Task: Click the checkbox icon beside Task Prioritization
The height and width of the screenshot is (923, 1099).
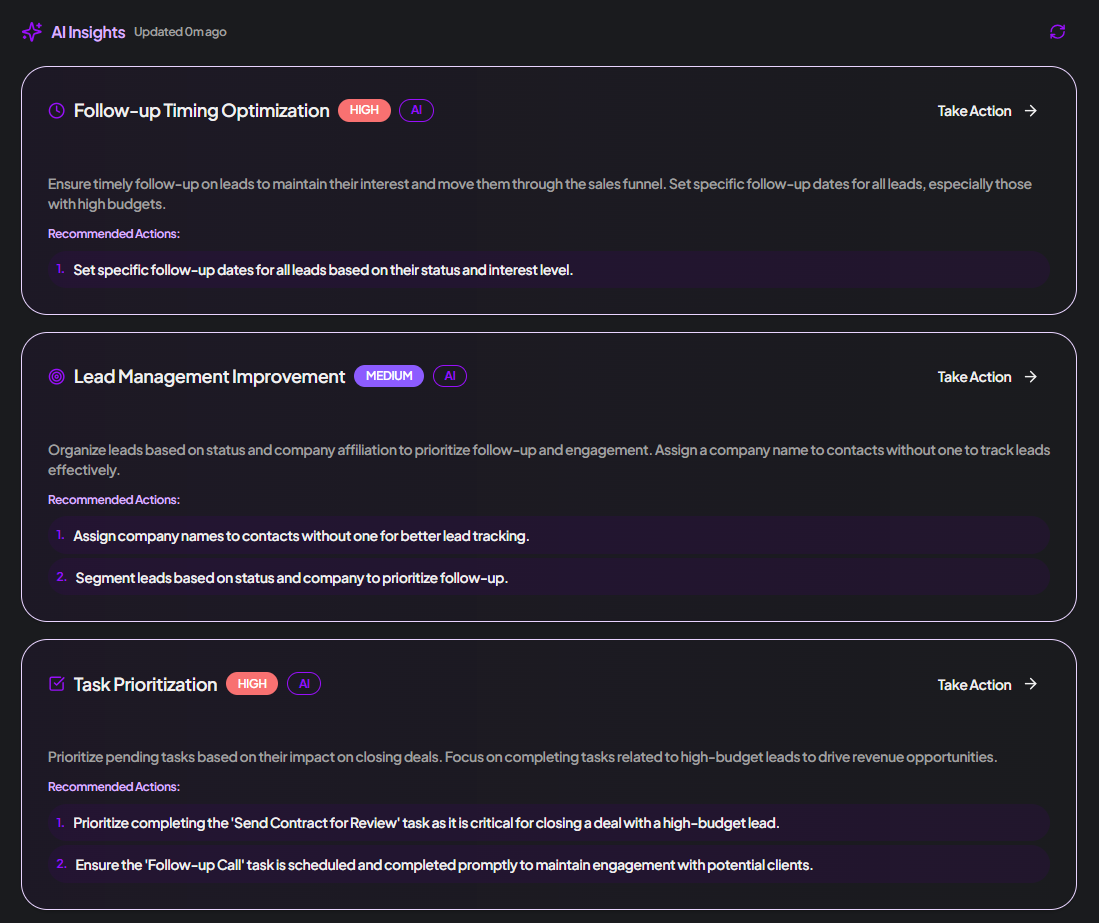Action: [57, 684]
